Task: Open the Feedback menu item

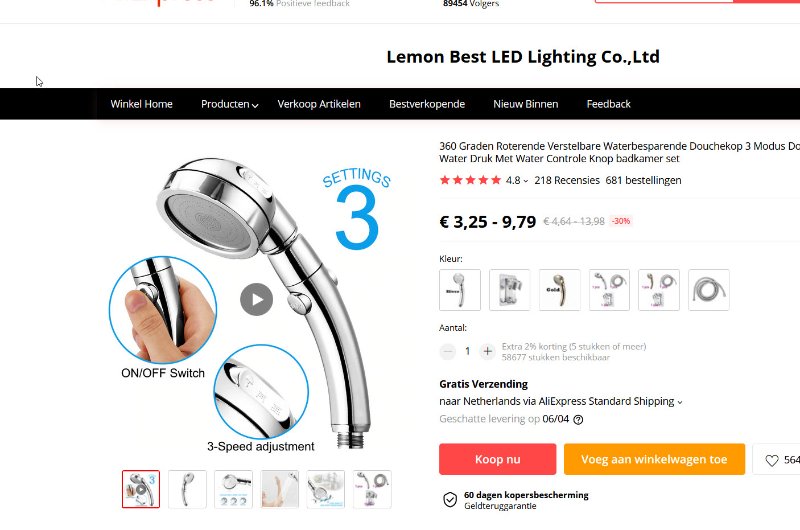Action: (608, 104)
